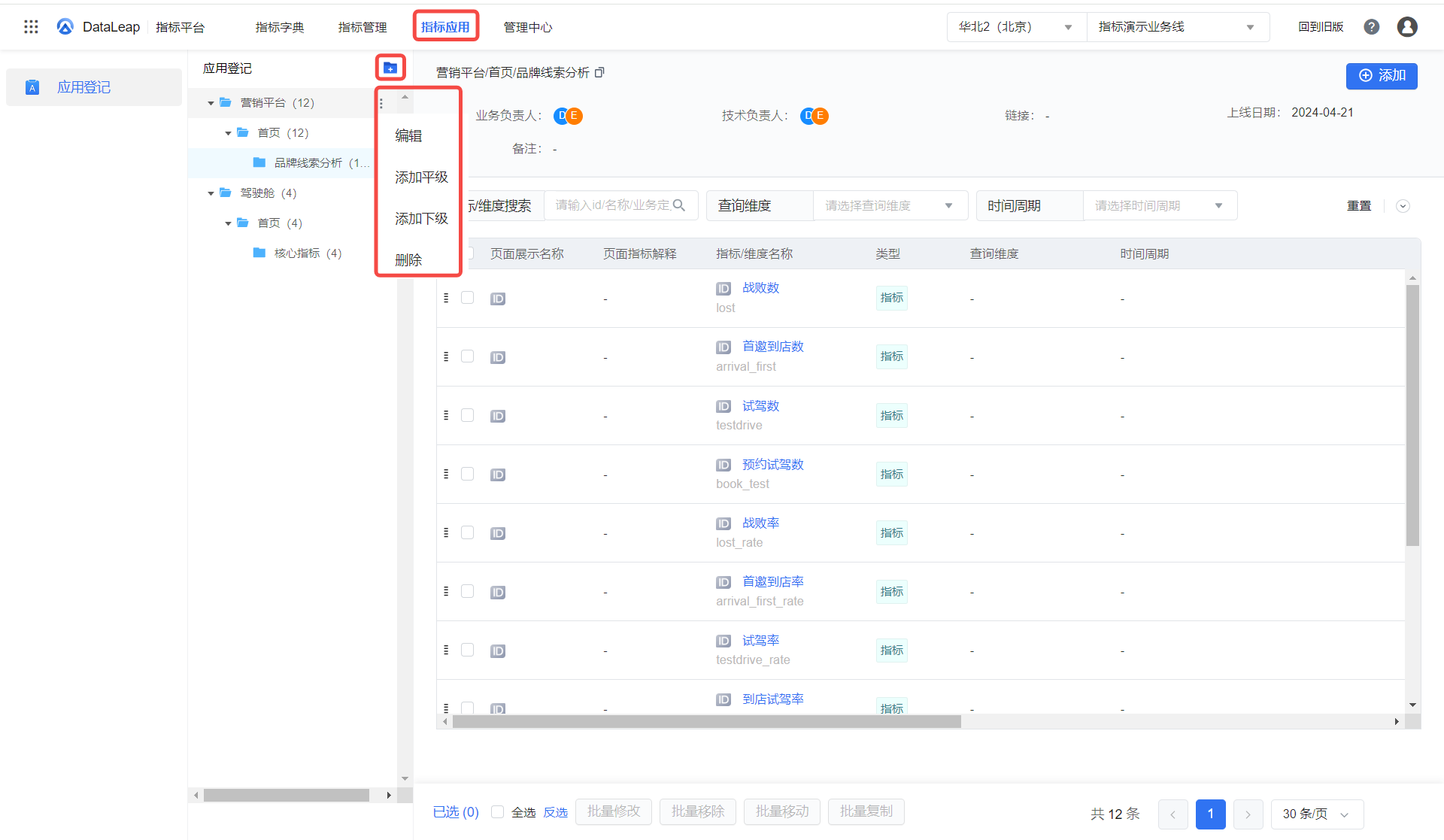Image resolution: width=1444 pixels, height=840 pixels.
Task: Focus the 请输入id/名称/业务定 search field
Action: click(620, 205)
